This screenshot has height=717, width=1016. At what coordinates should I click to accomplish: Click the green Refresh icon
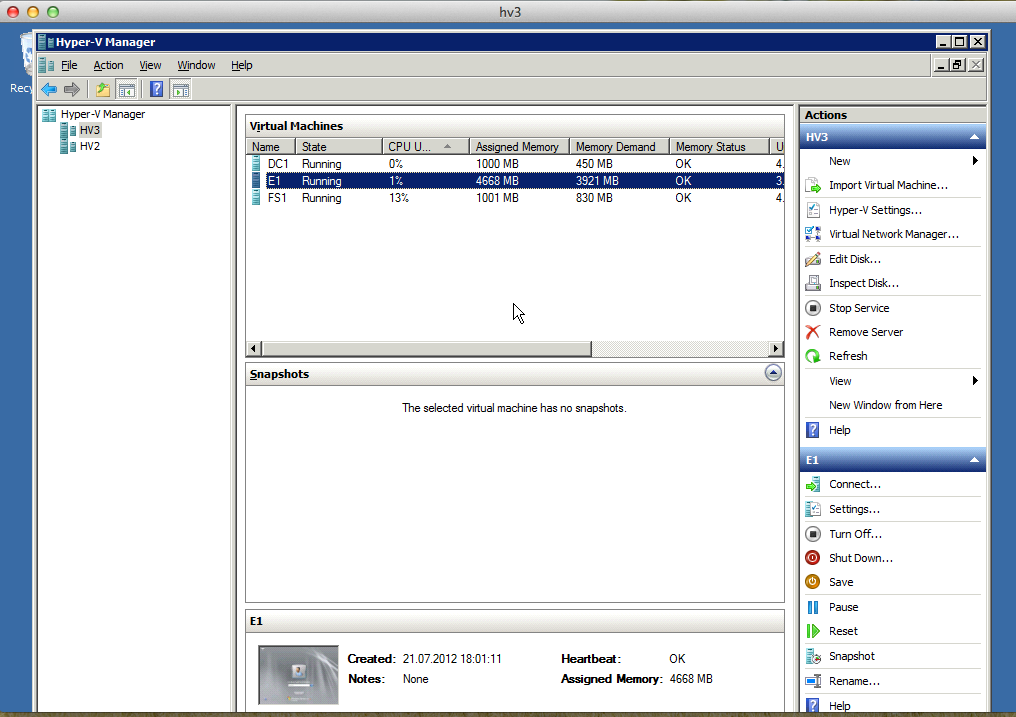(x=813, y=356)
